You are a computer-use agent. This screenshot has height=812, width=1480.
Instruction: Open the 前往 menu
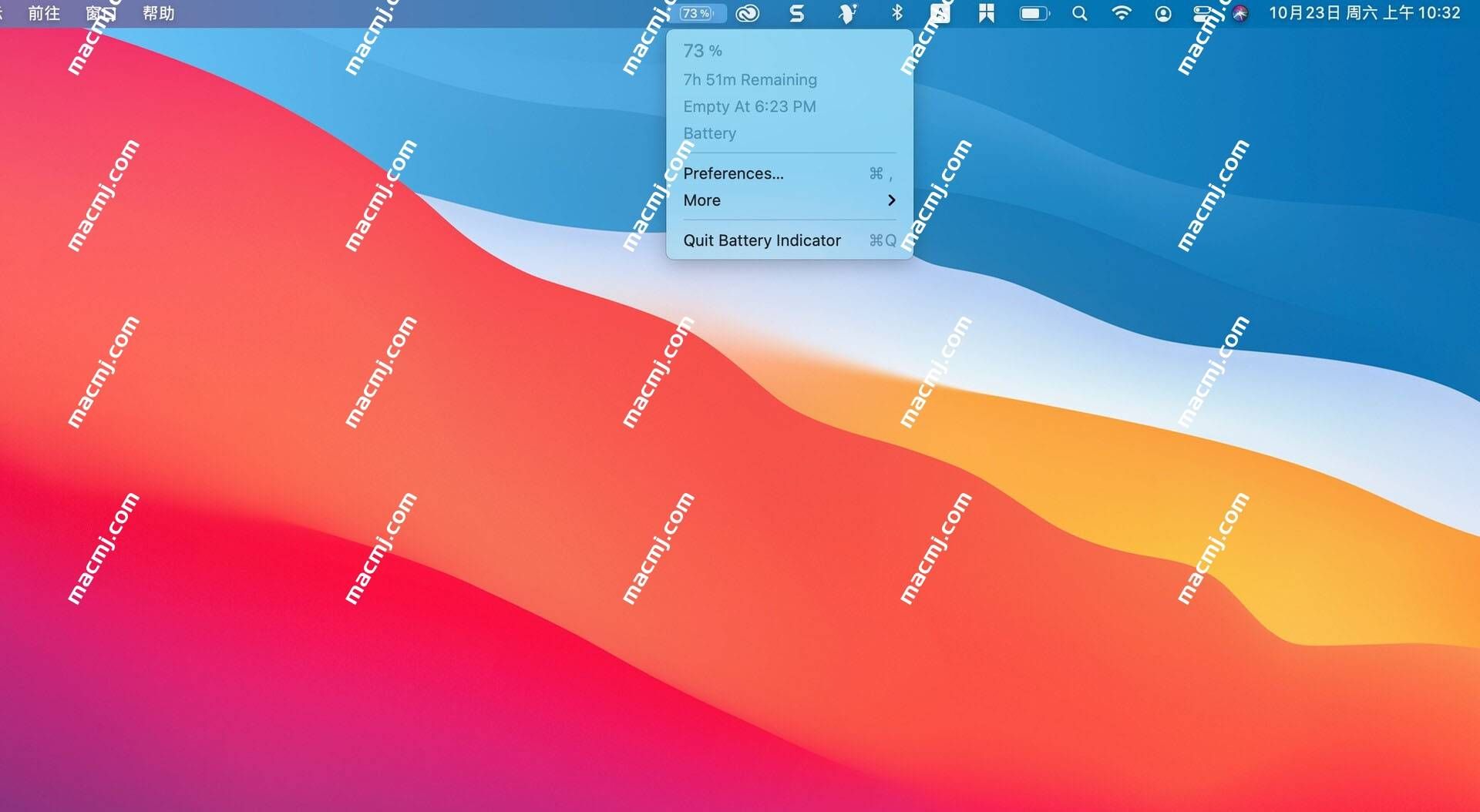[44, 13]
